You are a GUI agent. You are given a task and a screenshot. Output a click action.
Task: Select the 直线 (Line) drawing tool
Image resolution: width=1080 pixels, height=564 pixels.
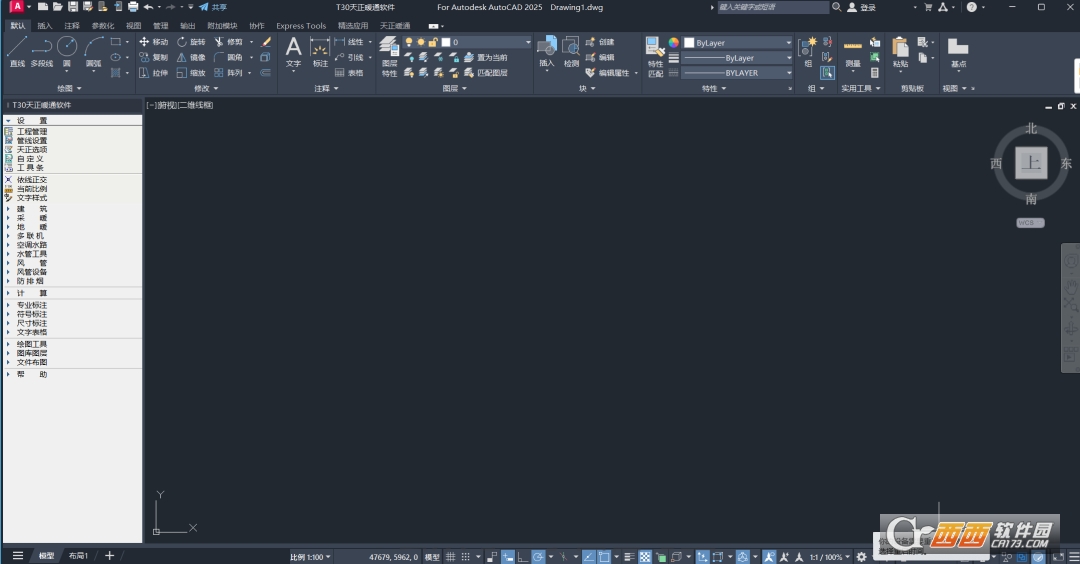click(17, 52)
